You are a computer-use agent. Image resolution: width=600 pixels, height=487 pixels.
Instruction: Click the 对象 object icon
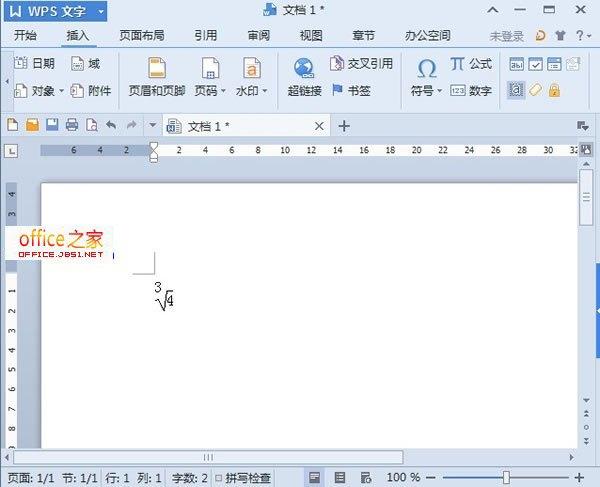pos(20,91)
